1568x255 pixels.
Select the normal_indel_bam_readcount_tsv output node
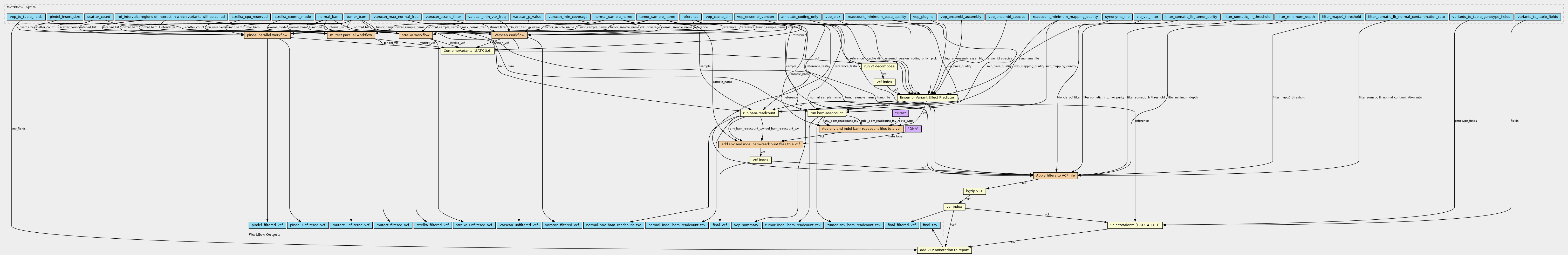[677, 225]
